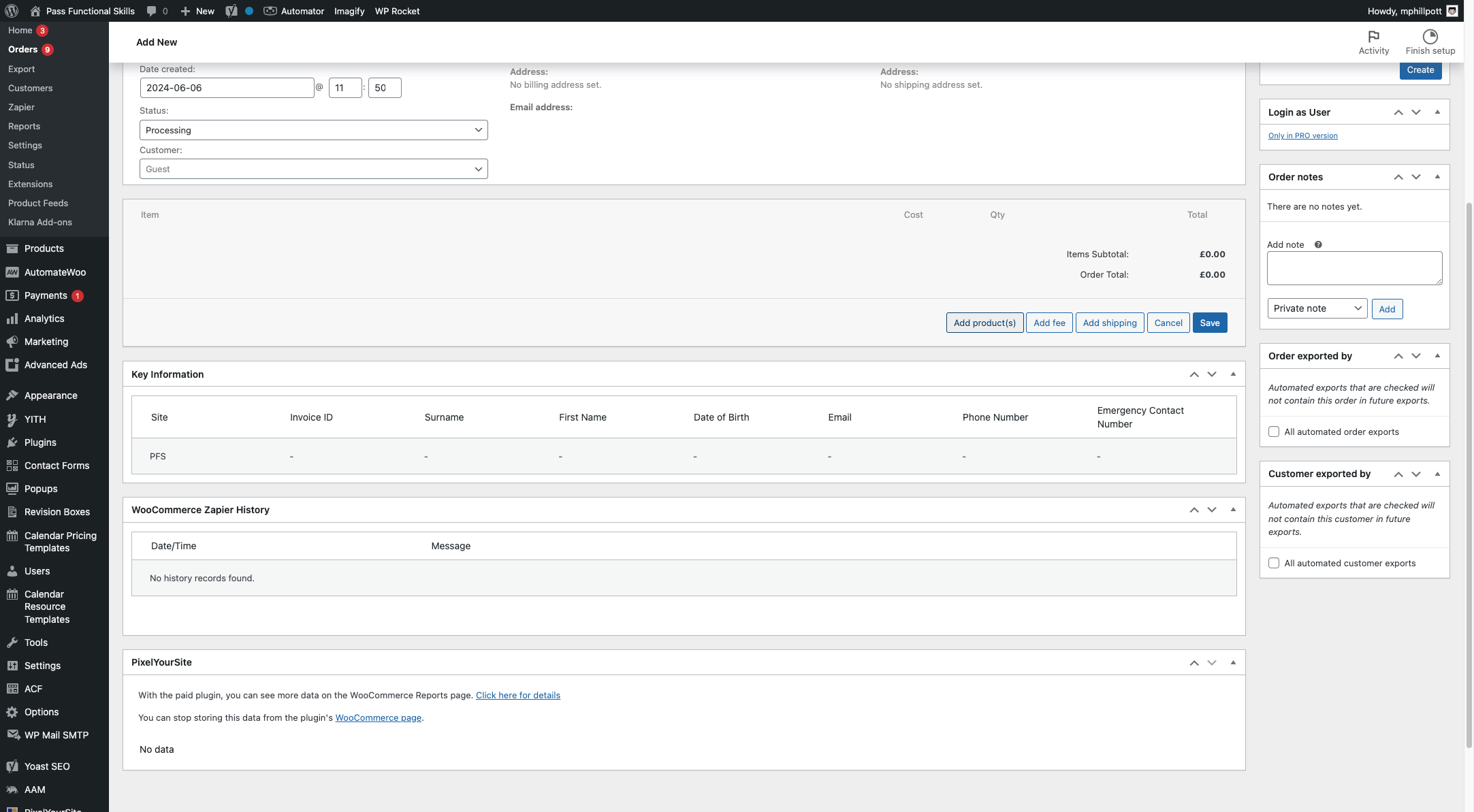This screenshot has width=1474, height=812.
Task: Open the comments bubble in admin bar
Action: pyautogui.click(x=157, y=11)
